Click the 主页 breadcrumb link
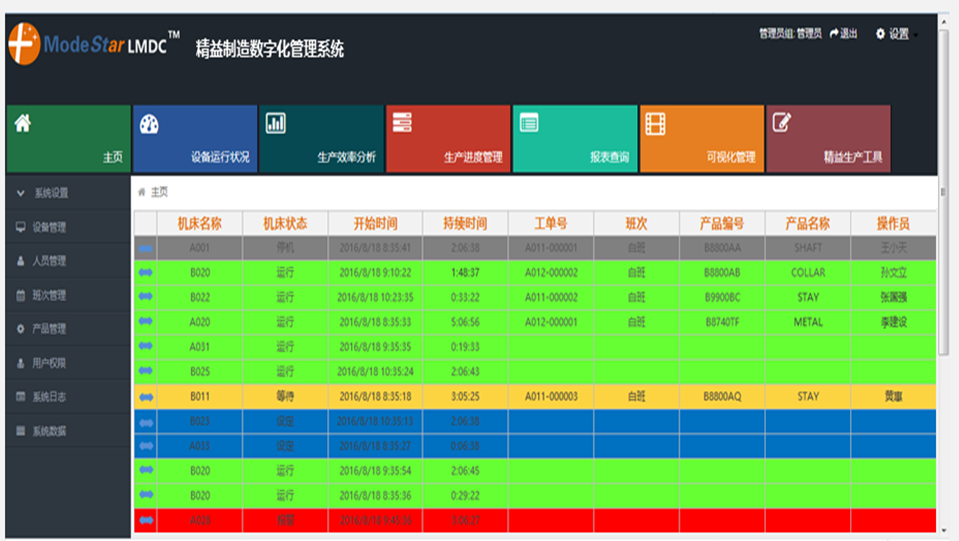 [159, 192]
